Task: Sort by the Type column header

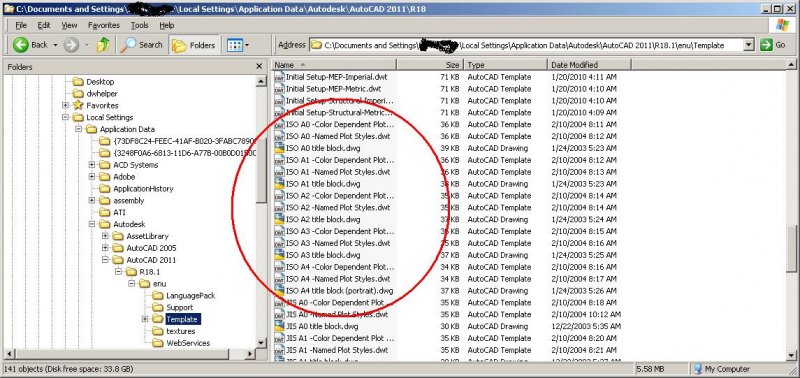Action: (505, 65)
